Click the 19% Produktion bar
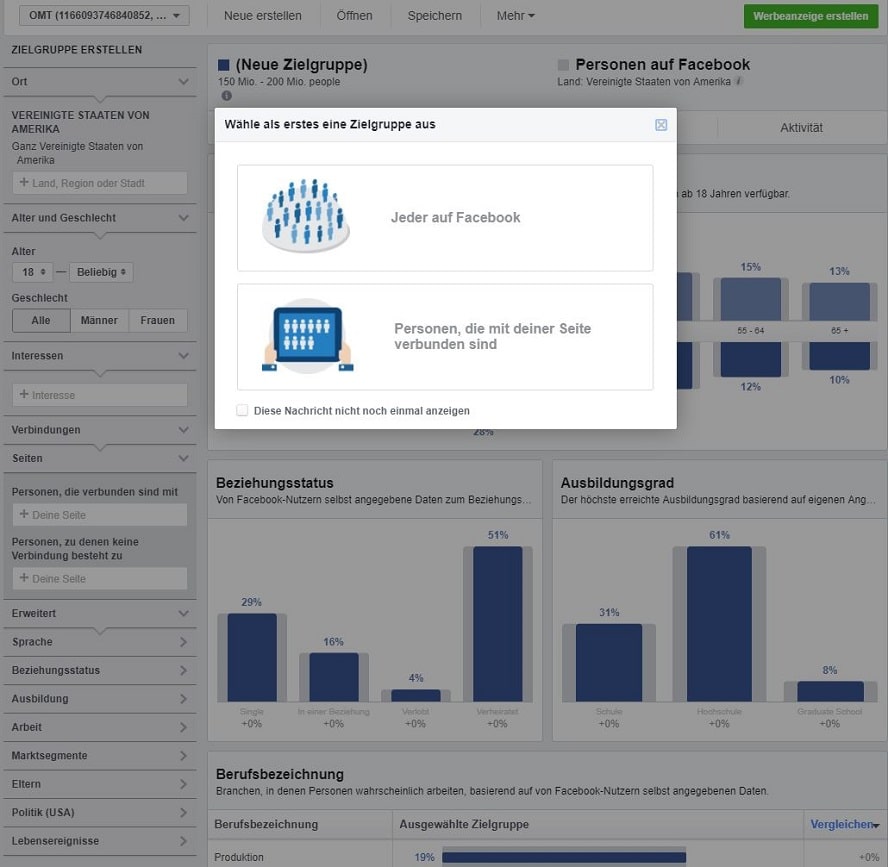Image resolution: width=888 pixels, height=867 pixels. tap(564, 857)
